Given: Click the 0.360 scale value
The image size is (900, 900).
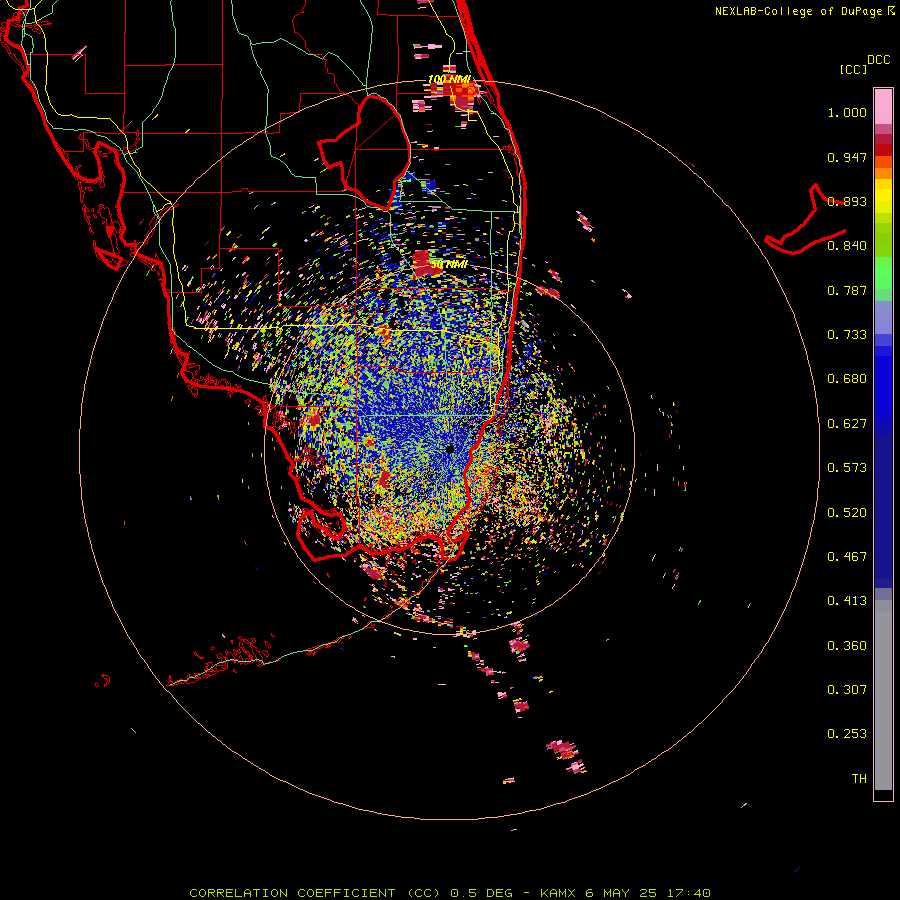Looking at the screenshot, I should click(x=847, y=646).
